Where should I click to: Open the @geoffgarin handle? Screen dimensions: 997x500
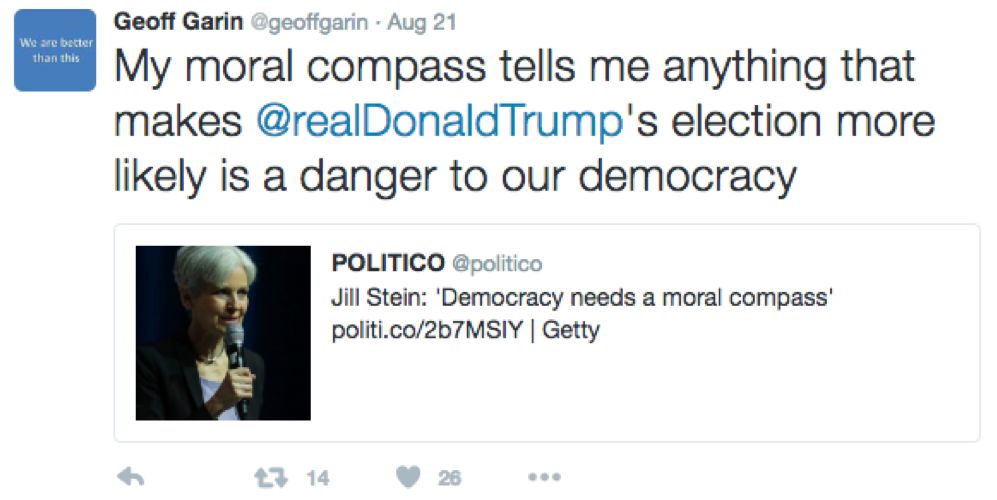pos(309,23)
